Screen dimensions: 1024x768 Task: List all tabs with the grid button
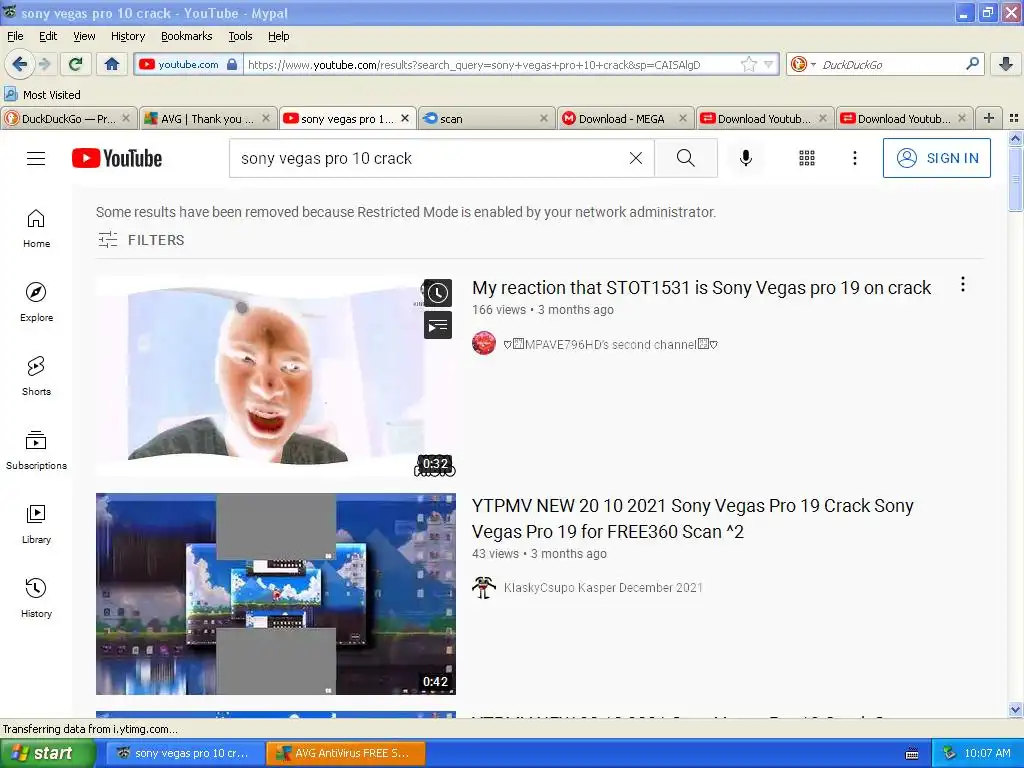tap(1014, 118)
